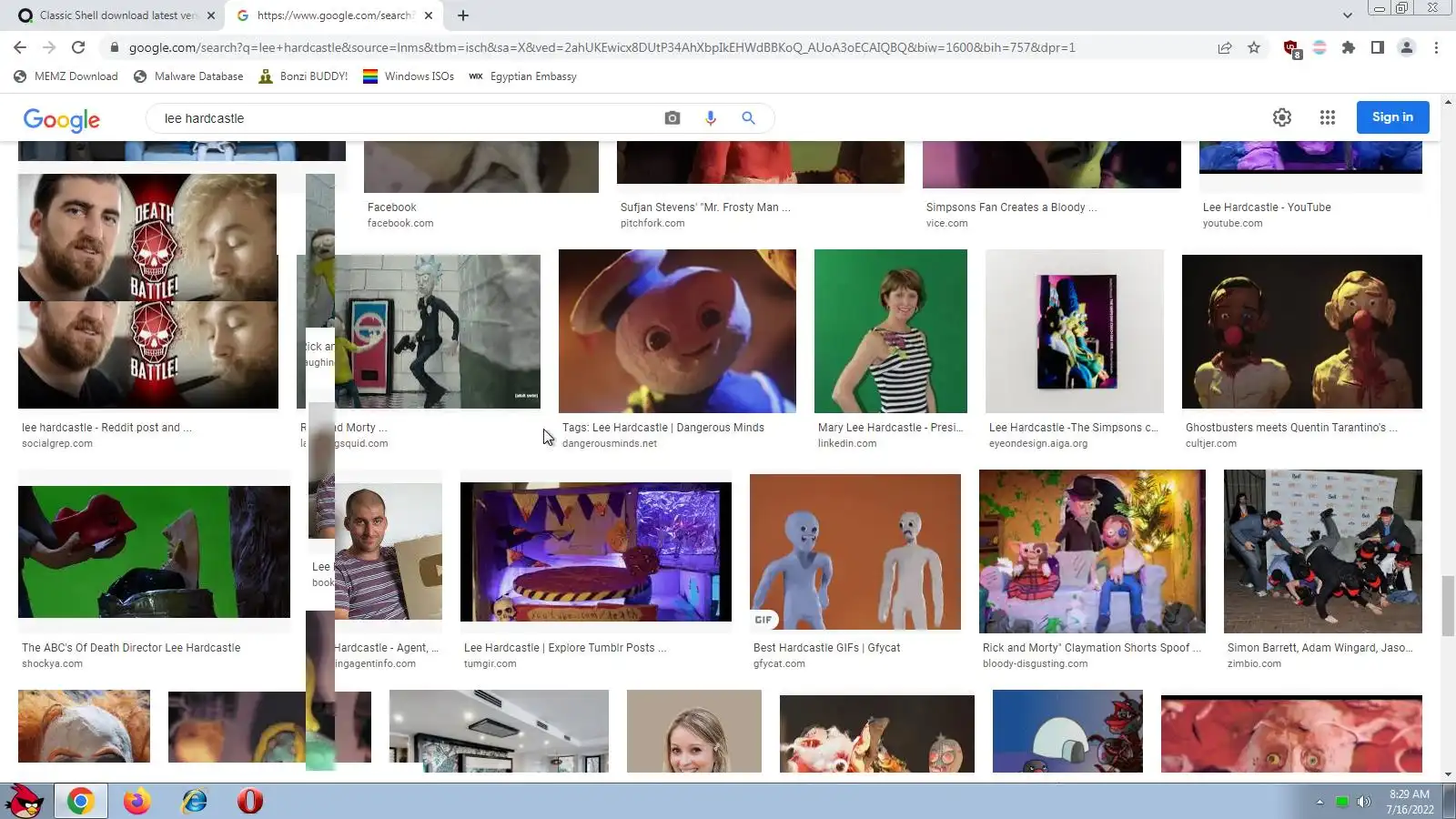Open 'Best Hardcastle GIFs | Gfycat' link
This screenshot has width=1456, height=819.
coord(826,648)
